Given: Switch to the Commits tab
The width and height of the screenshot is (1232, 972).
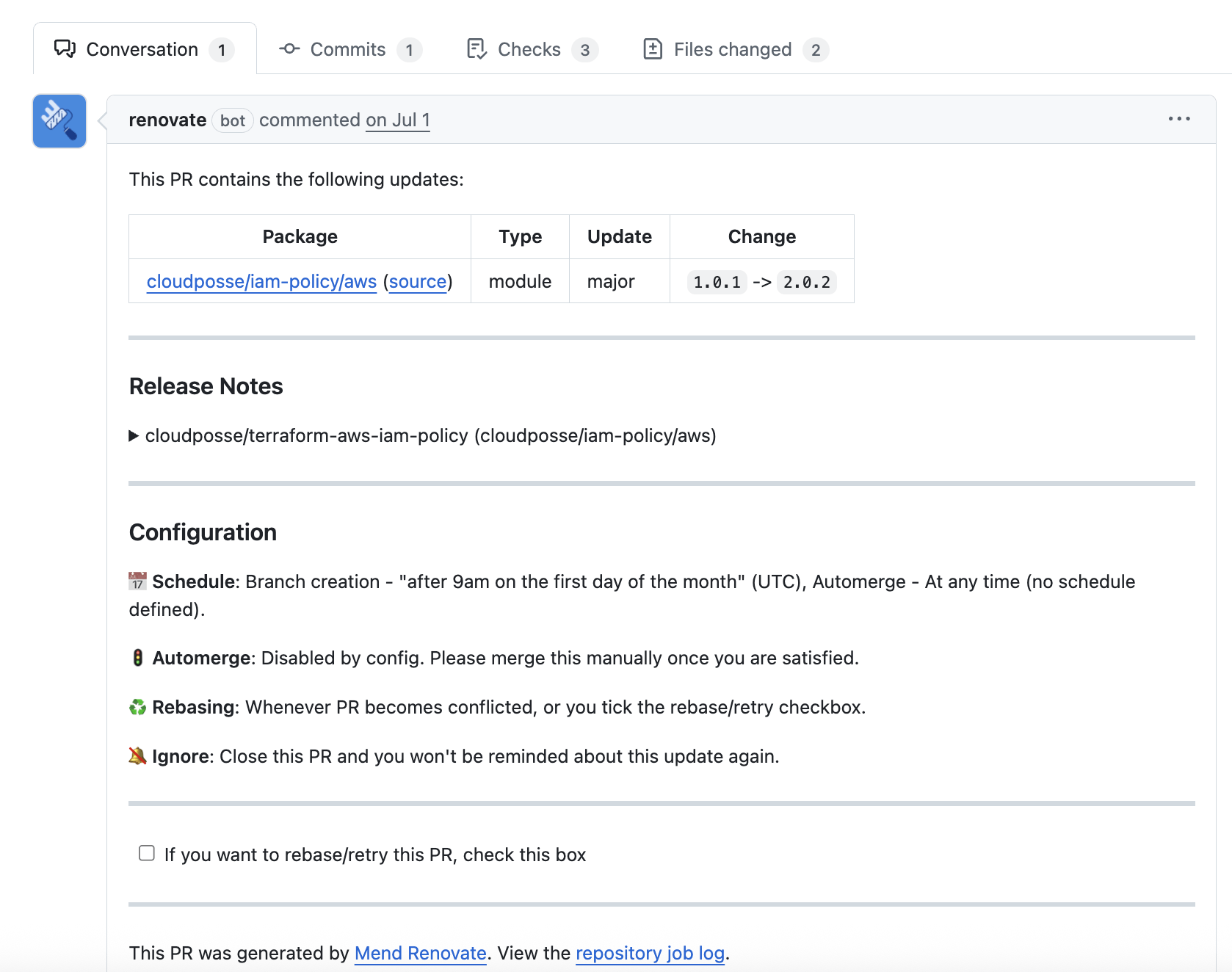Looking at the screenshot, I should coord(347,48).
